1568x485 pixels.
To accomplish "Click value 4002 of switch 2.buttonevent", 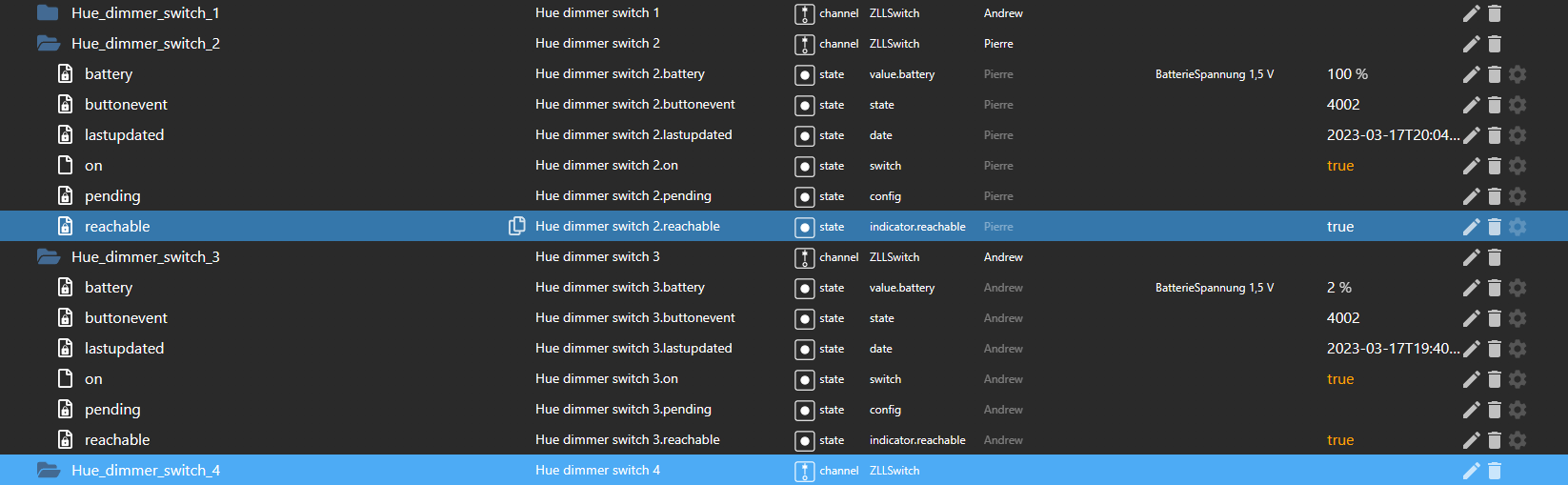I will coord(1343,105).
